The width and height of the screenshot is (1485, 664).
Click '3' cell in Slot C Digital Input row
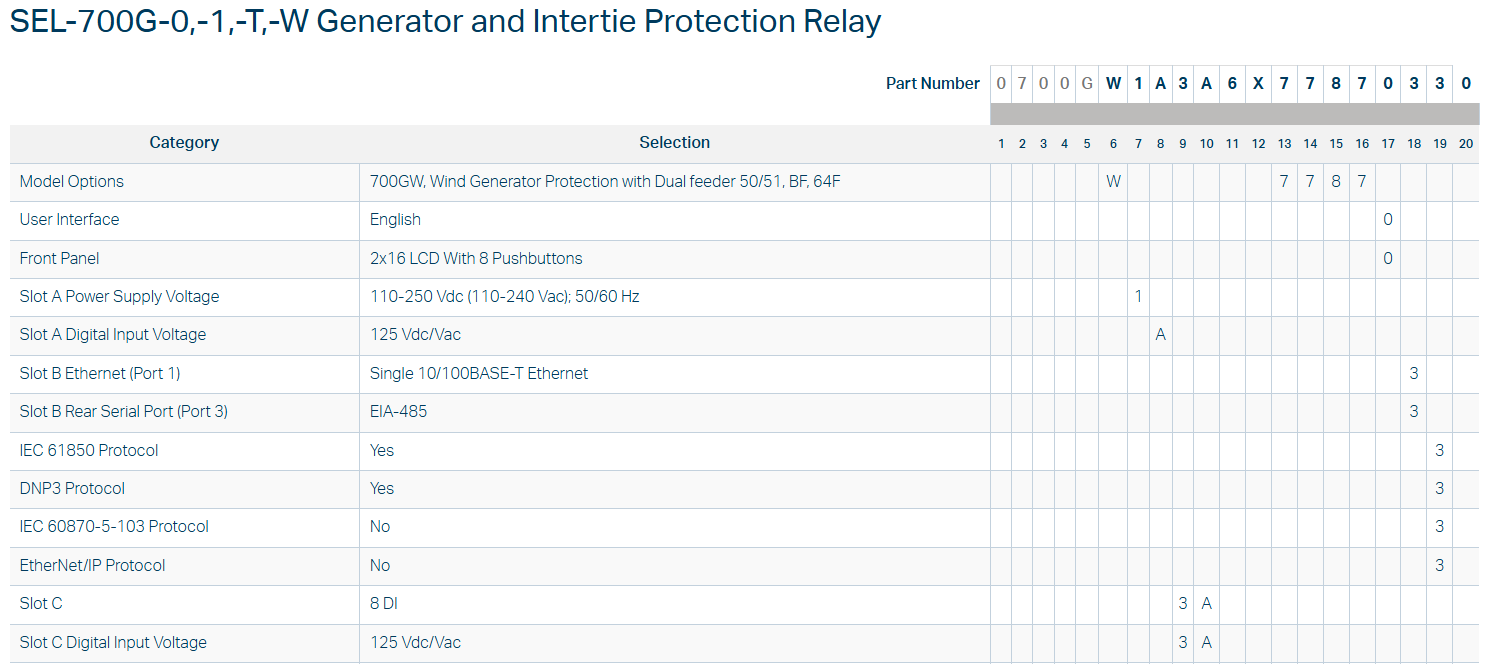click(1183, 643)
